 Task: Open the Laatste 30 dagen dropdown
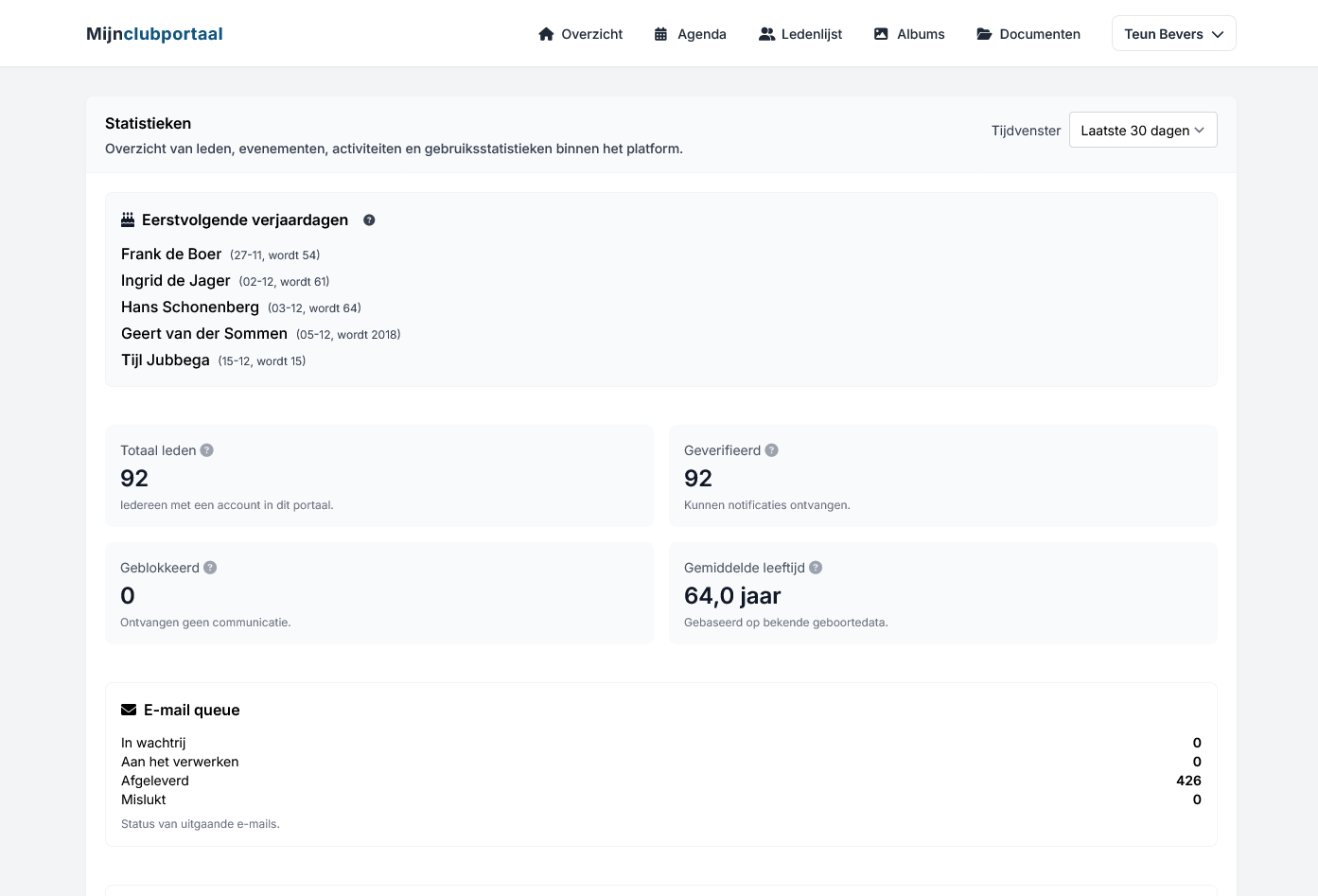coord(1143,130)
